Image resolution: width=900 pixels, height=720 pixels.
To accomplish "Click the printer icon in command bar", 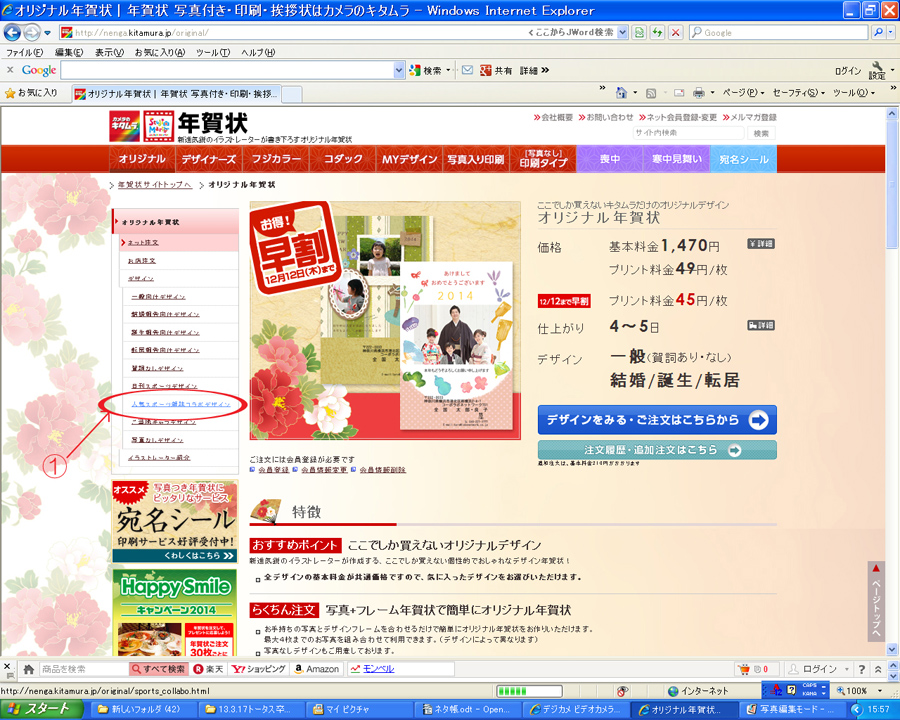I will pyautogui.click(x=699, y=92).
